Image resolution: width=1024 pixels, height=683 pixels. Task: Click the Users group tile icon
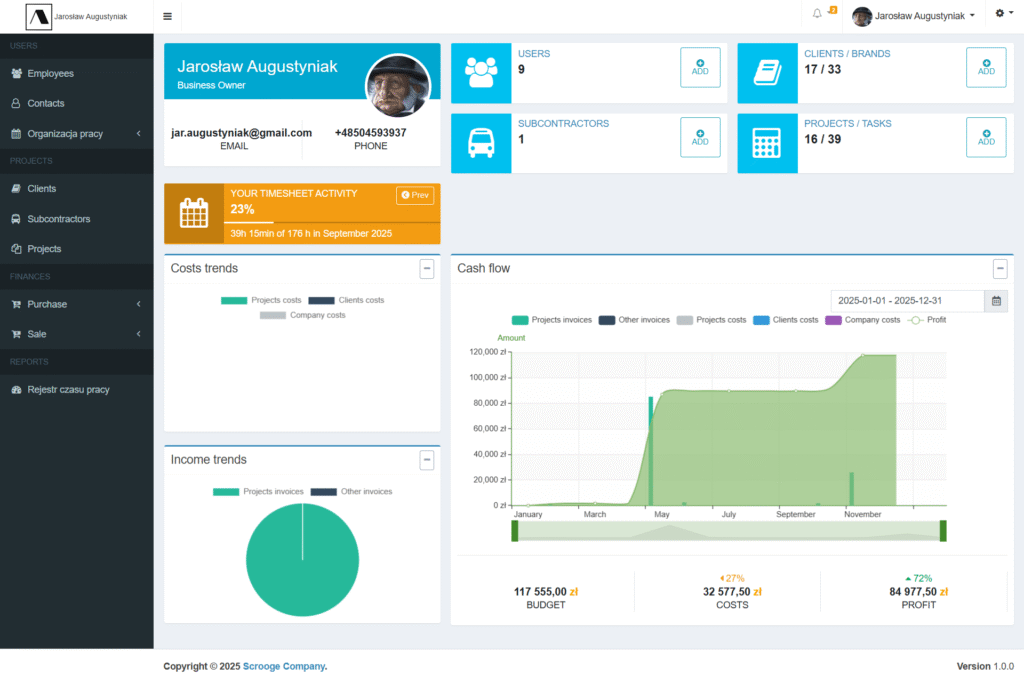481,73
